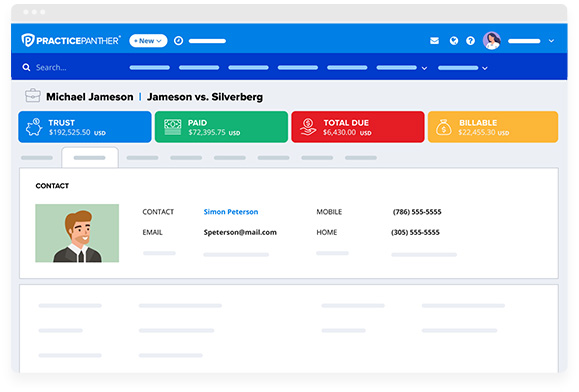
Task: Click the globe icon in header
Action: coord(454,41)
